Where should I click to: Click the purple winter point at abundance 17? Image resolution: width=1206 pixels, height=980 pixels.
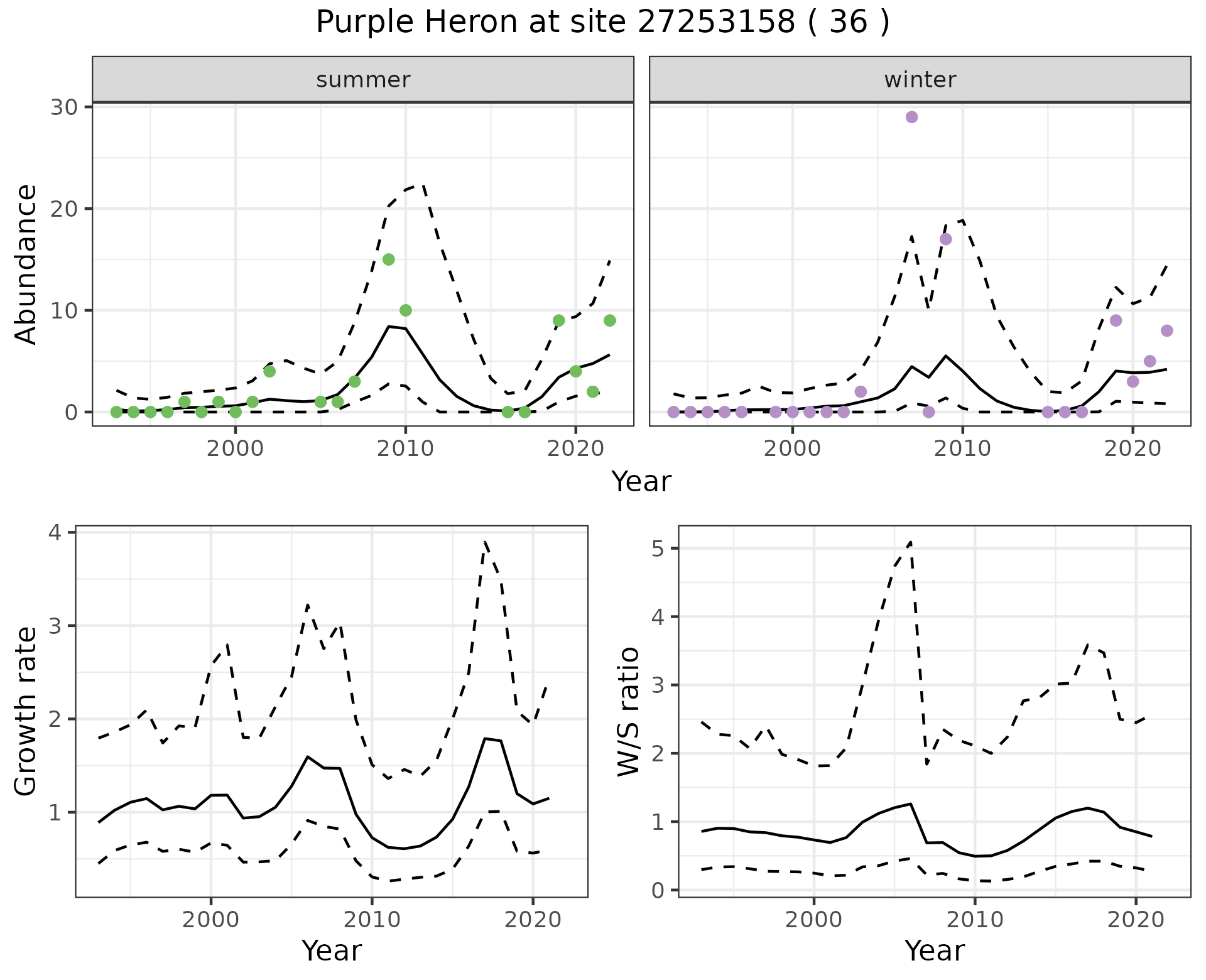pos(945,239)
